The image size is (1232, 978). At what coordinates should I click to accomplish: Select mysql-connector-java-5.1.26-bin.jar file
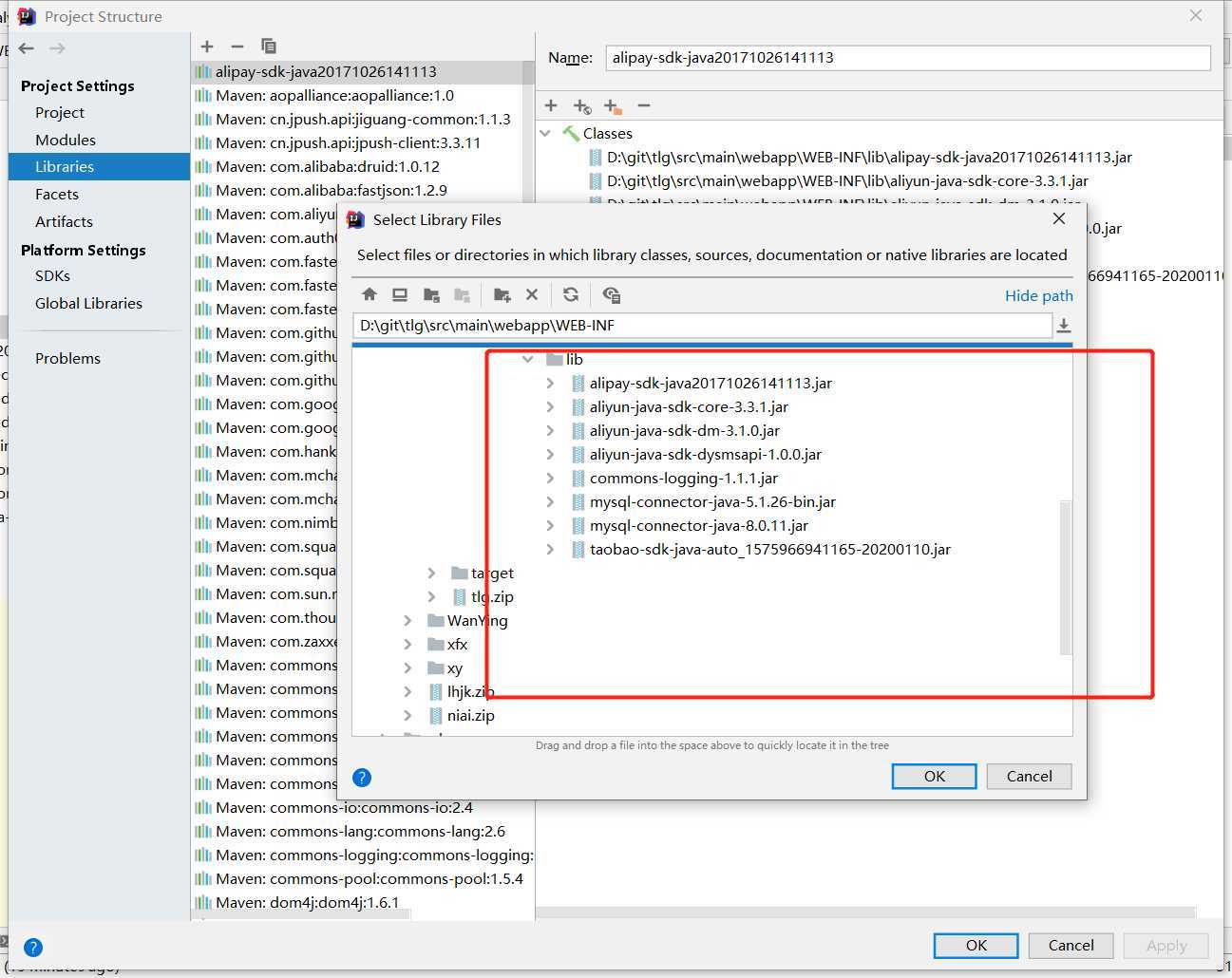(x=712, y=501)
